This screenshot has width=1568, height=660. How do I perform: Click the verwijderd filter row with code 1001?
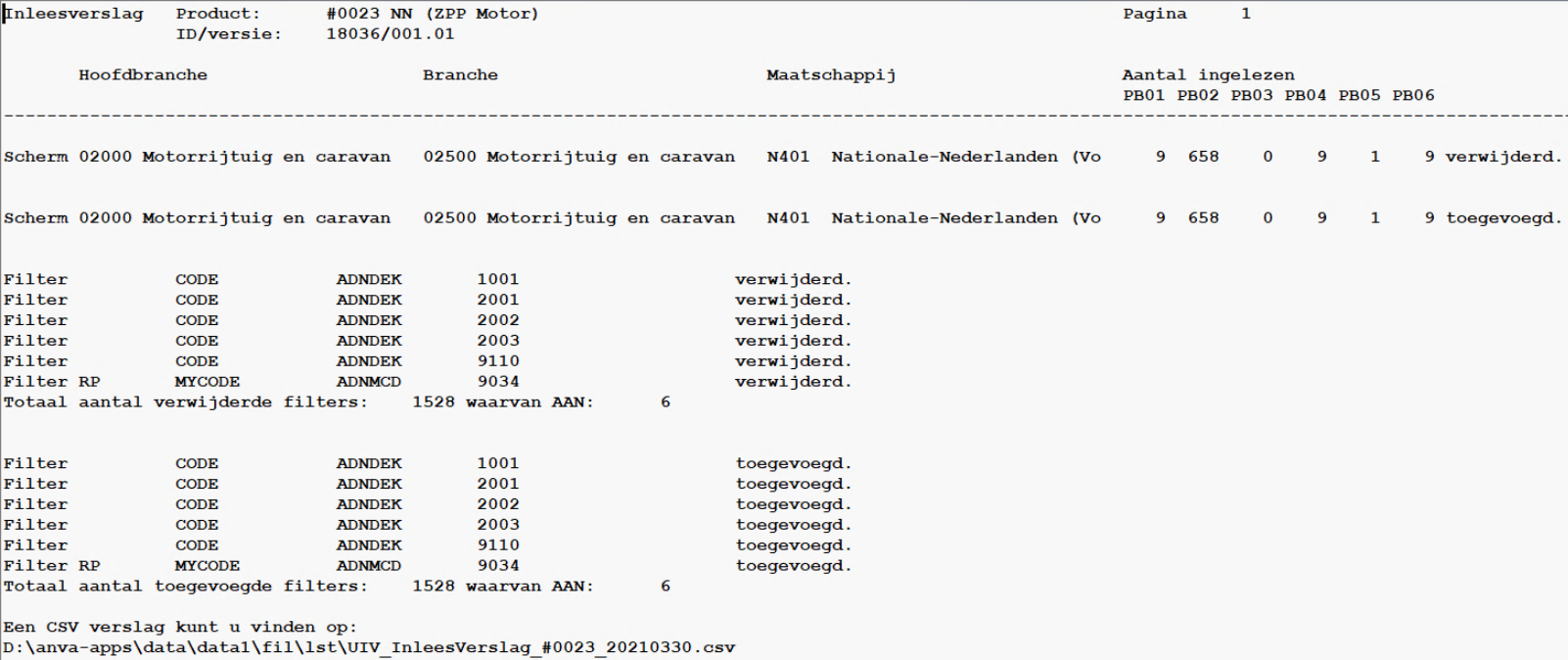pos(427,280)
